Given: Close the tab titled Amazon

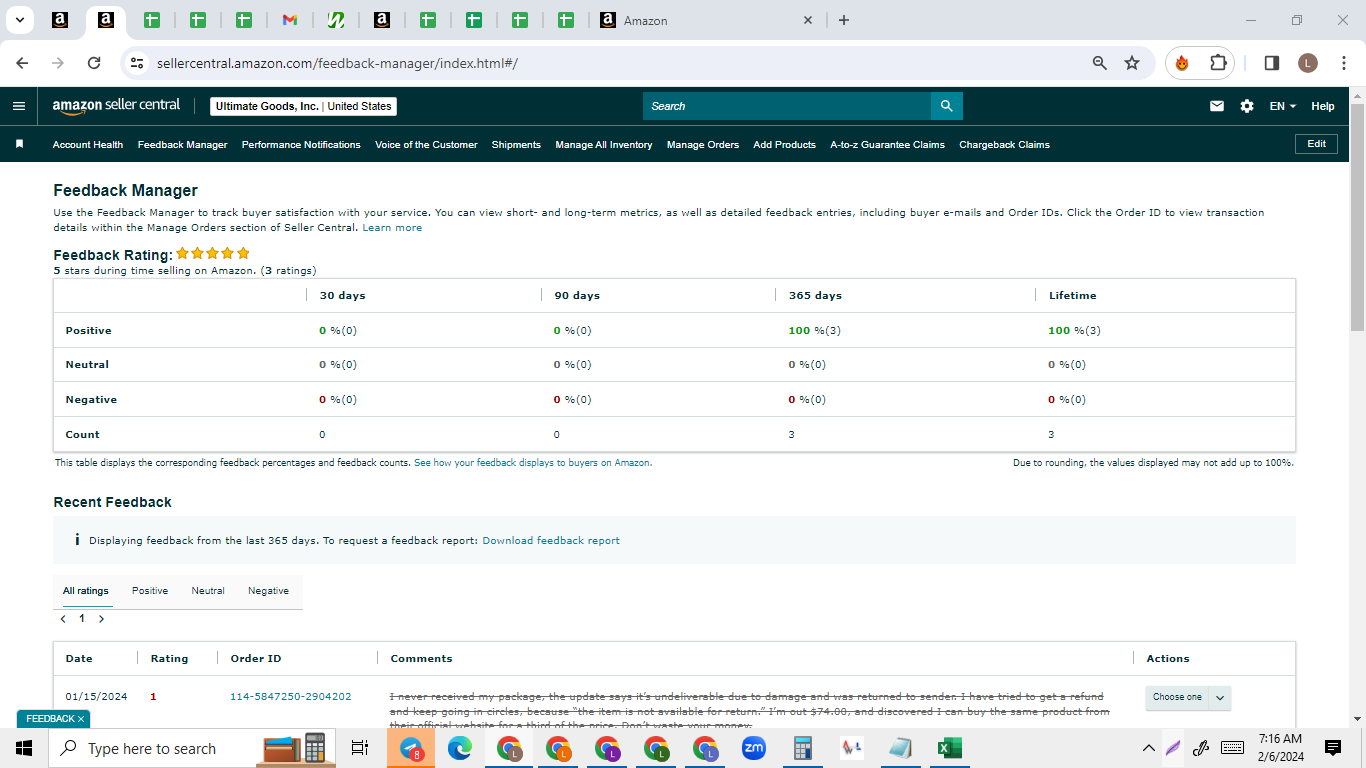Looking at the screenshot, I should [808, 20].
